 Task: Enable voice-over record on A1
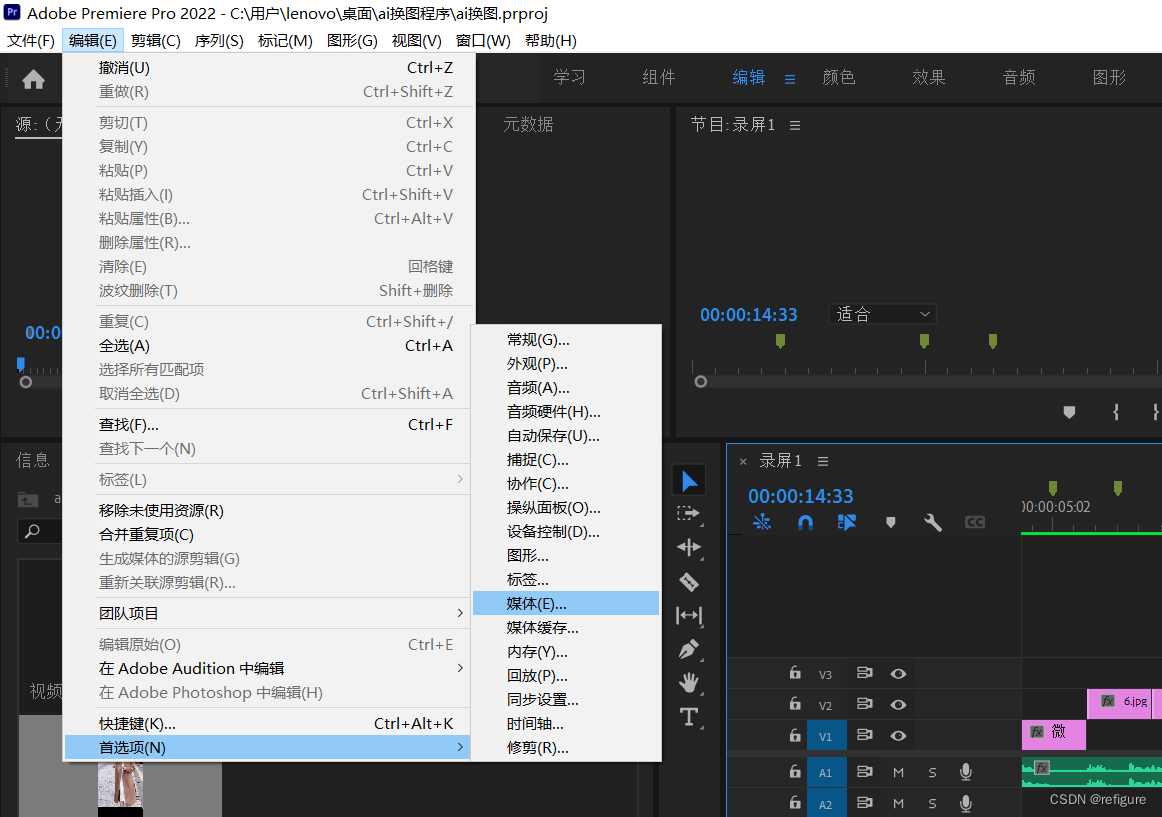click(x=966, y=772)
